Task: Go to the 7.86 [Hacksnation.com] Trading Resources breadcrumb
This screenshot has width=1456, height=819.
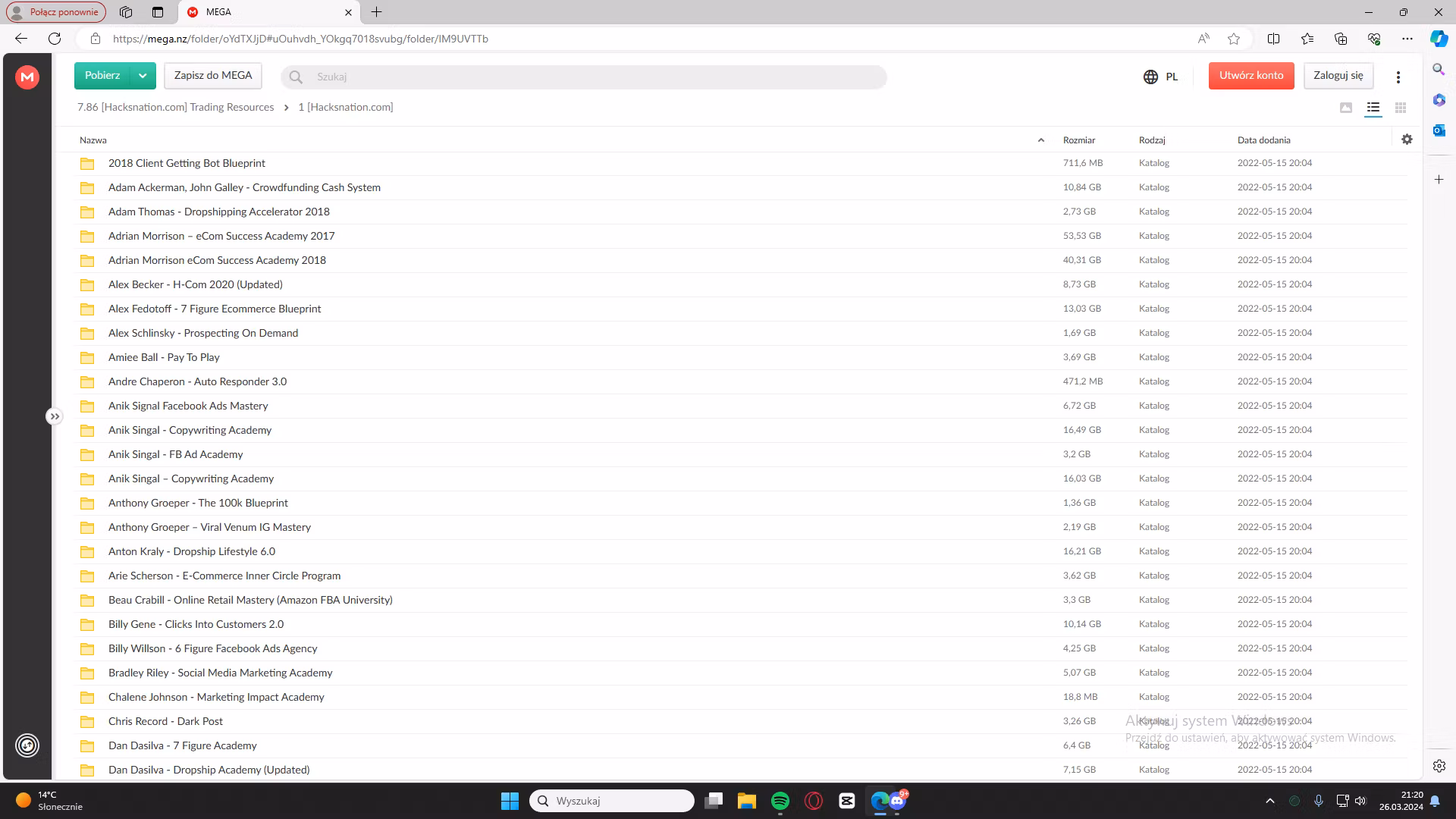Action: pyautogui.click(x=176, y=107)
